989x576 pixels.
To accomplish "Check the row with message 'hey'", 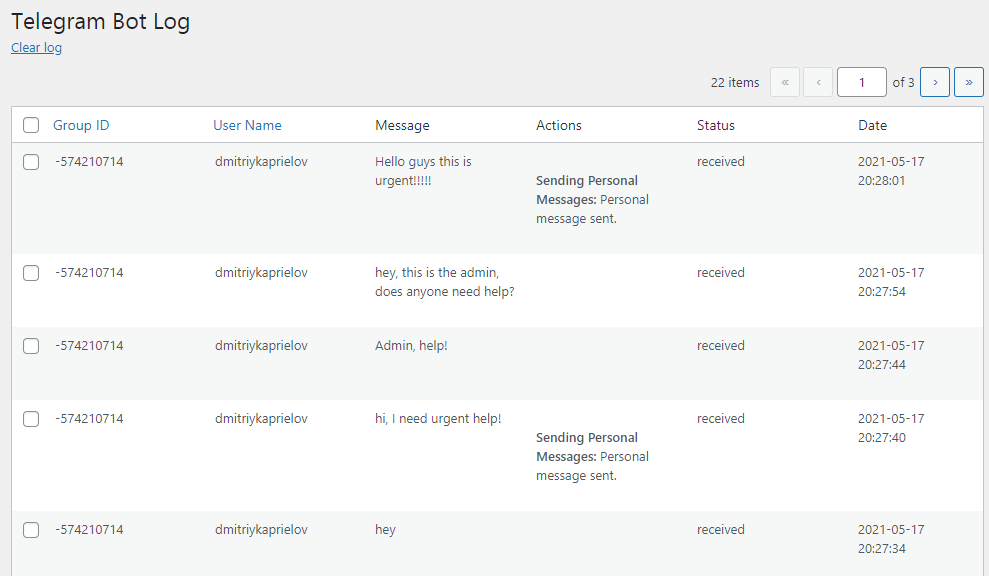I will pos(31,530).
